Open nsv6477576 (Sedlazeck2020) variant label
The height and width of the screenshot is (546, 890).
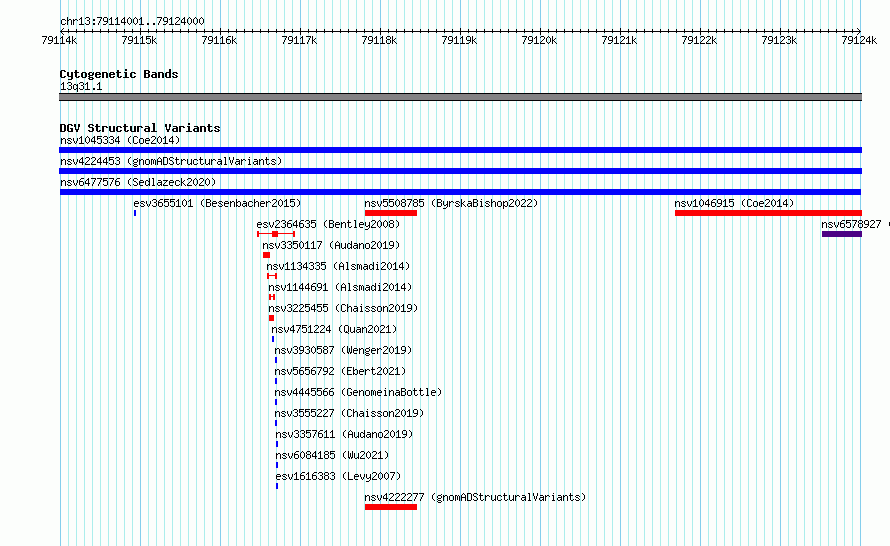(x=138, y=182)
